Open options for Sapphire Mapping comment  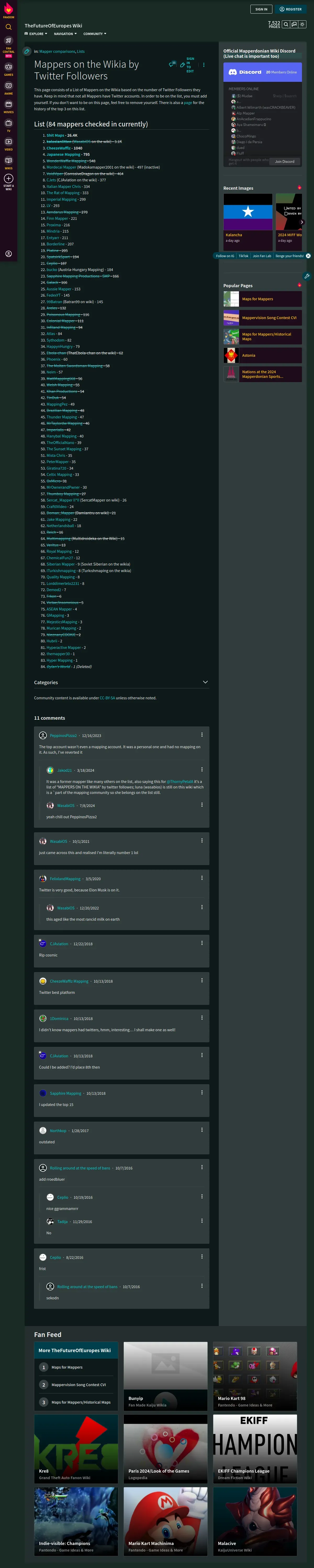tap(202, 1093)
